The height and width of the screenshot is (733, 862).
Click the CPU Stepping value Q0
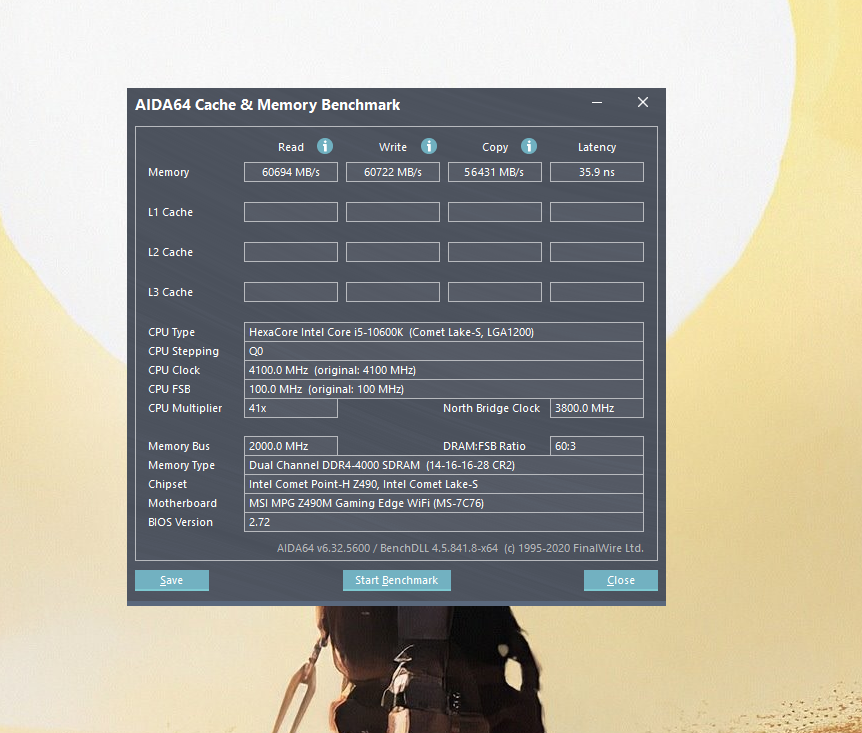(x=444, y=351)
